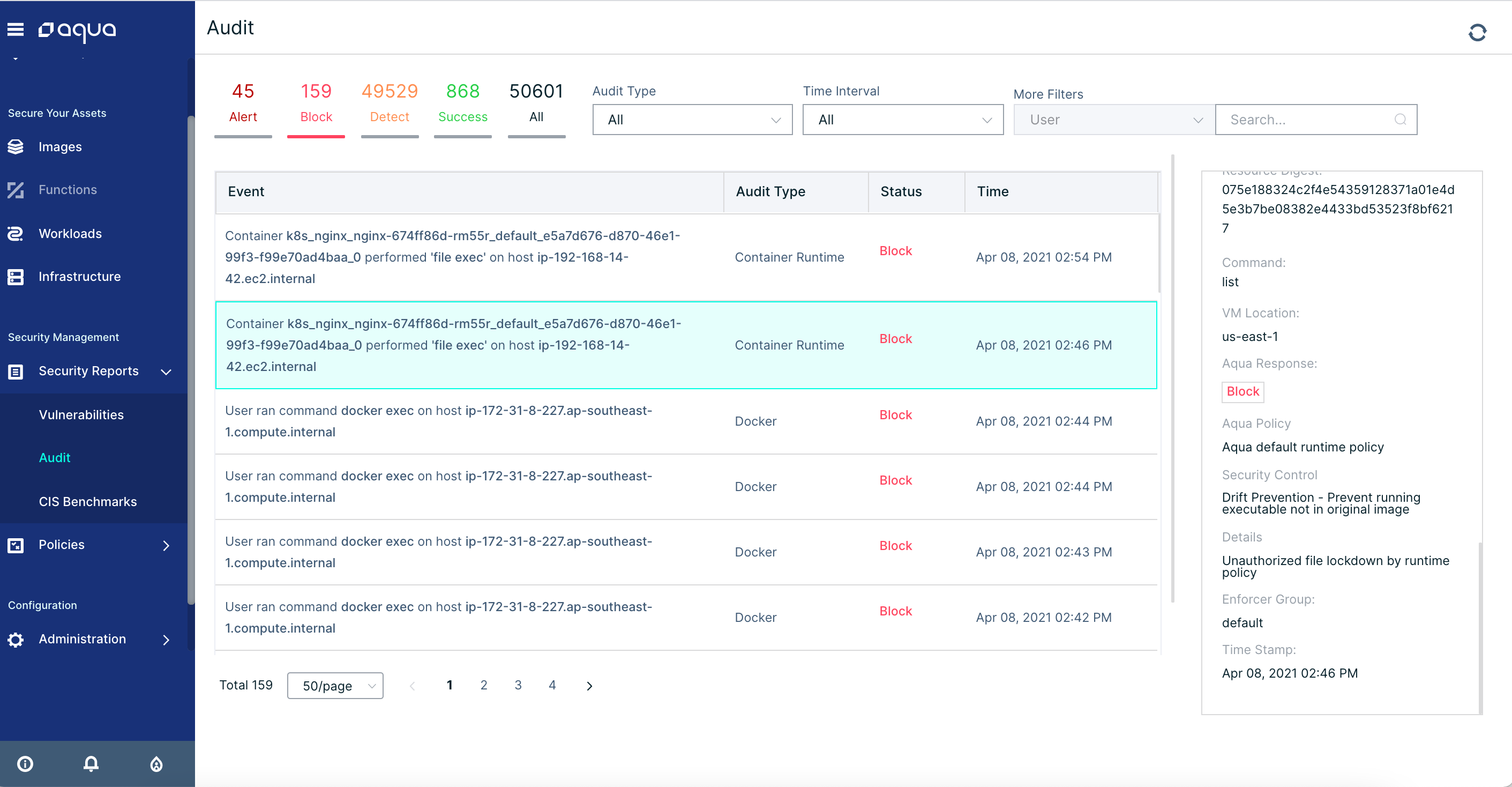Open the info icon at sidebar bottom
Viewport: 1512px width, 787px height.
[25, 763]
